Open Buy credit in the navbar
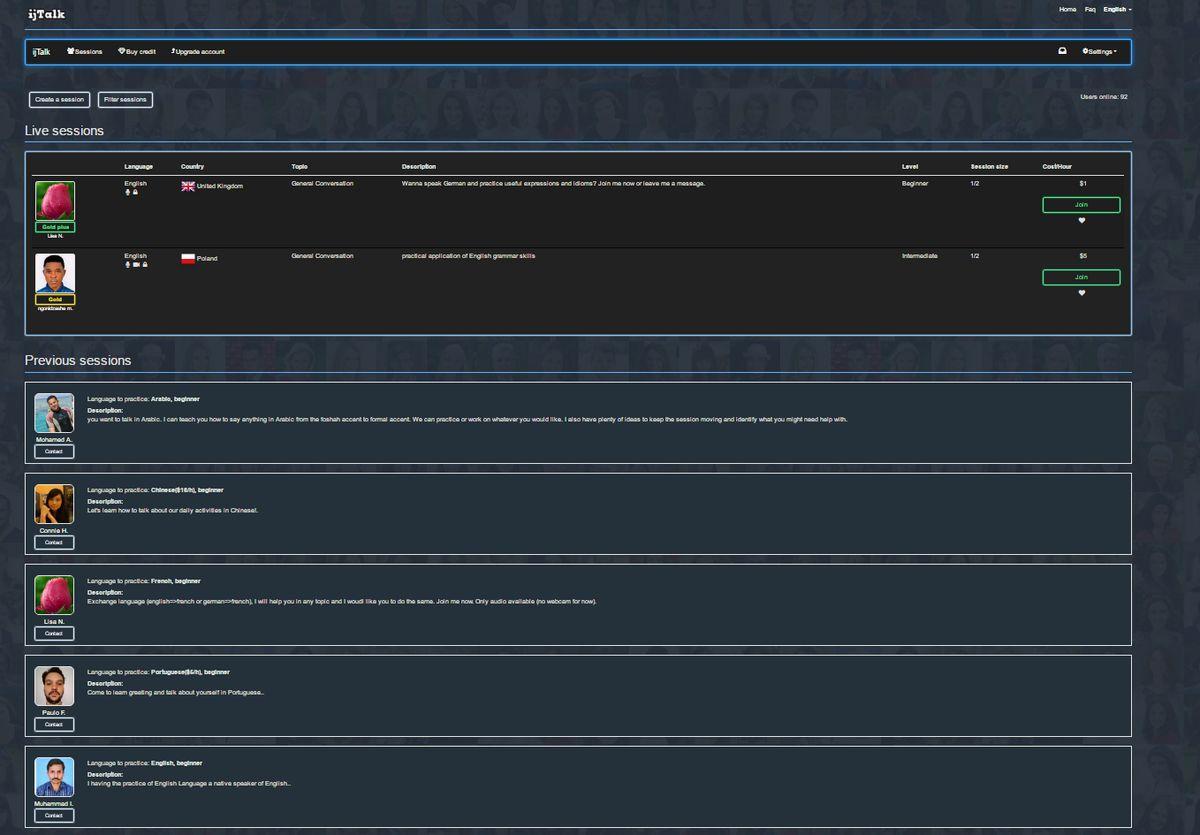The image size is (1200, 835). (x=137, y=51)
